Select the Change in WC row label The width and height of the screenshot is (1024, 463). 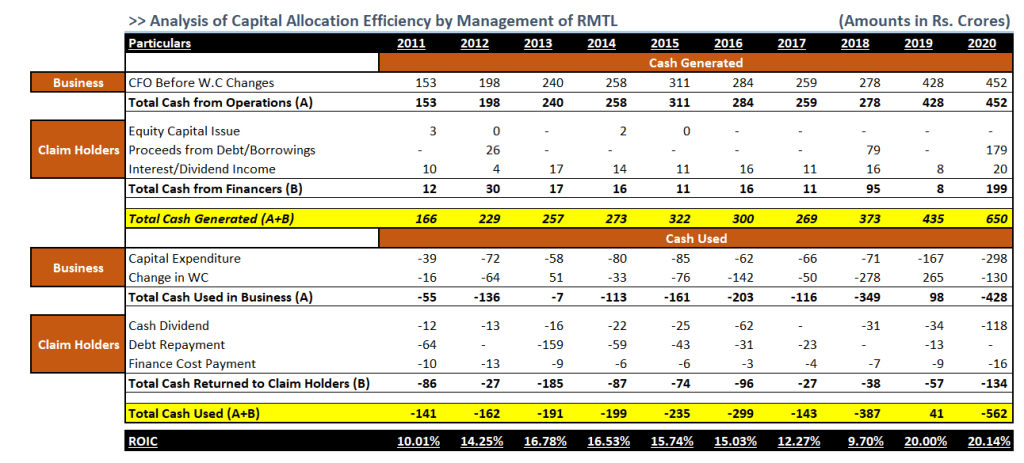point(168,277)
